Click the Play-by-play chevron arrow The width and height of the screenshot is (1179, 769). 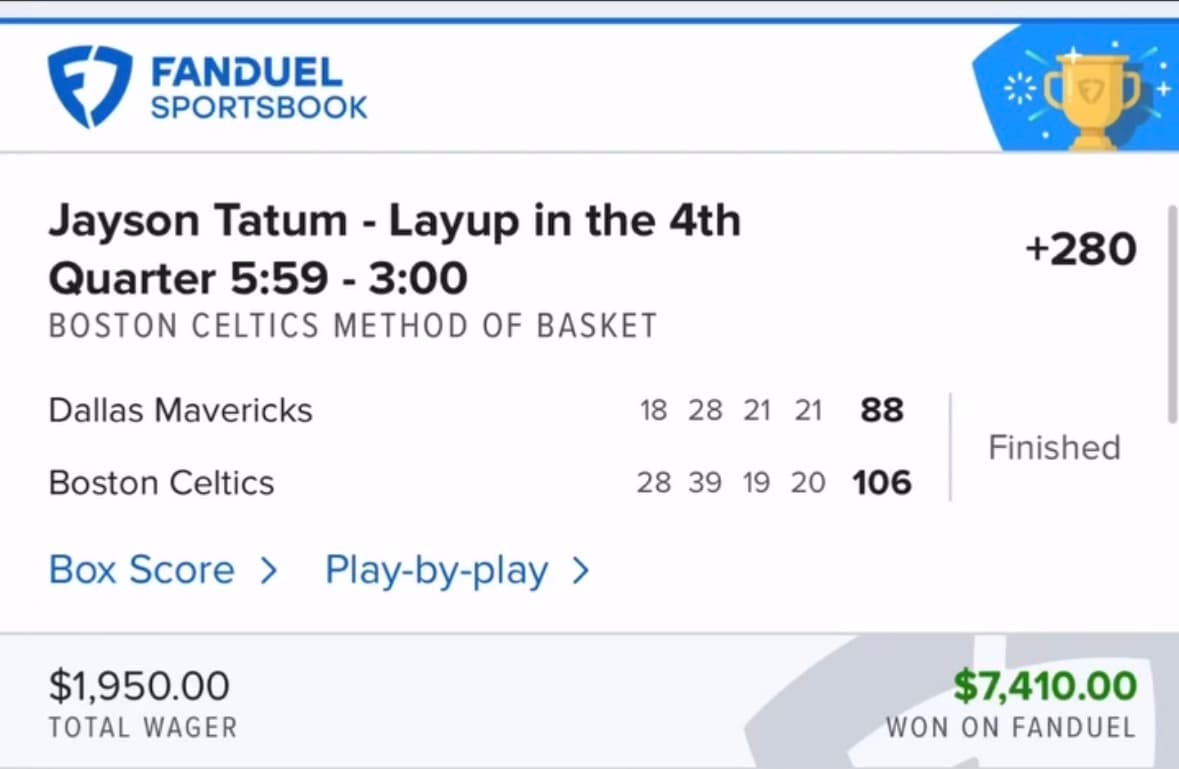click(x=581, y=570)
